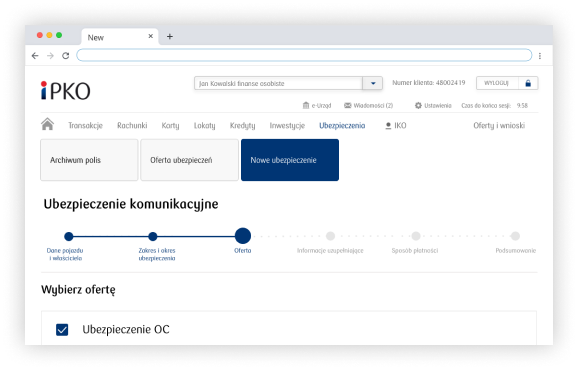The image size is (578, 370).
Task: Click the Jan Kowalski finanse osobiste field
Action: click(278, 83)
